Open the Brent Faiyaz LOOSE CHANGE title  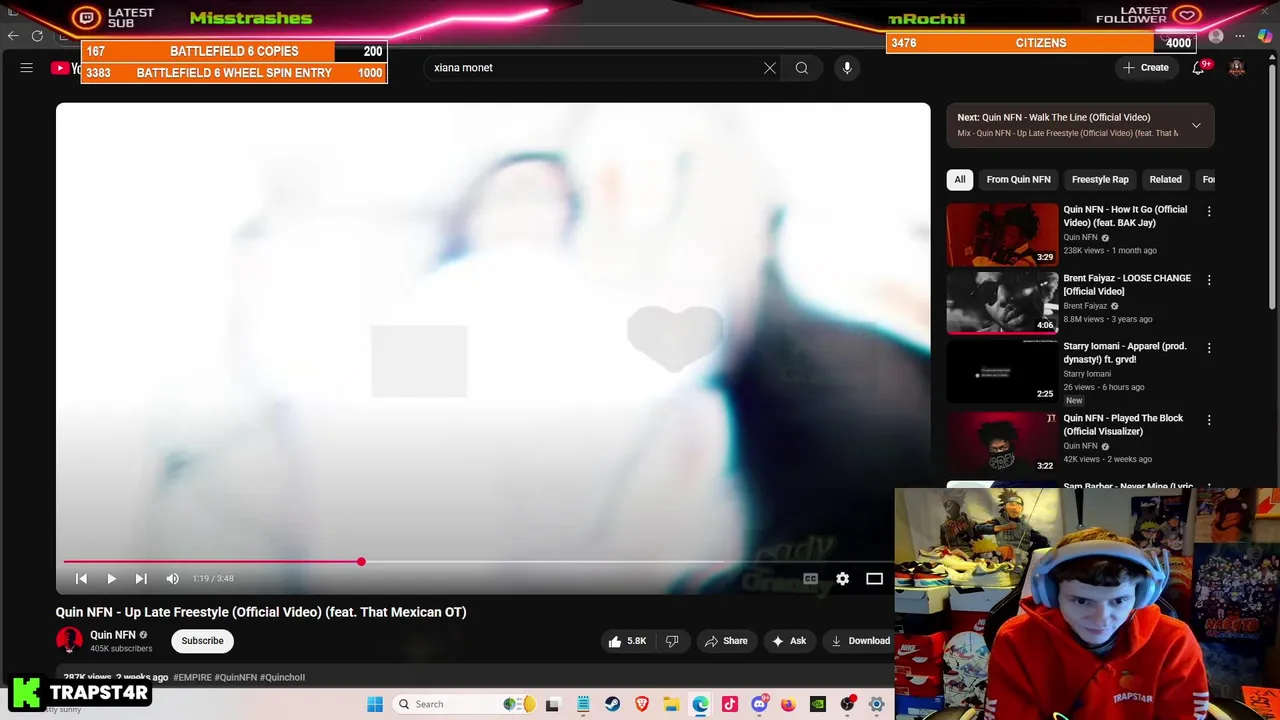tap(1127, 285)
